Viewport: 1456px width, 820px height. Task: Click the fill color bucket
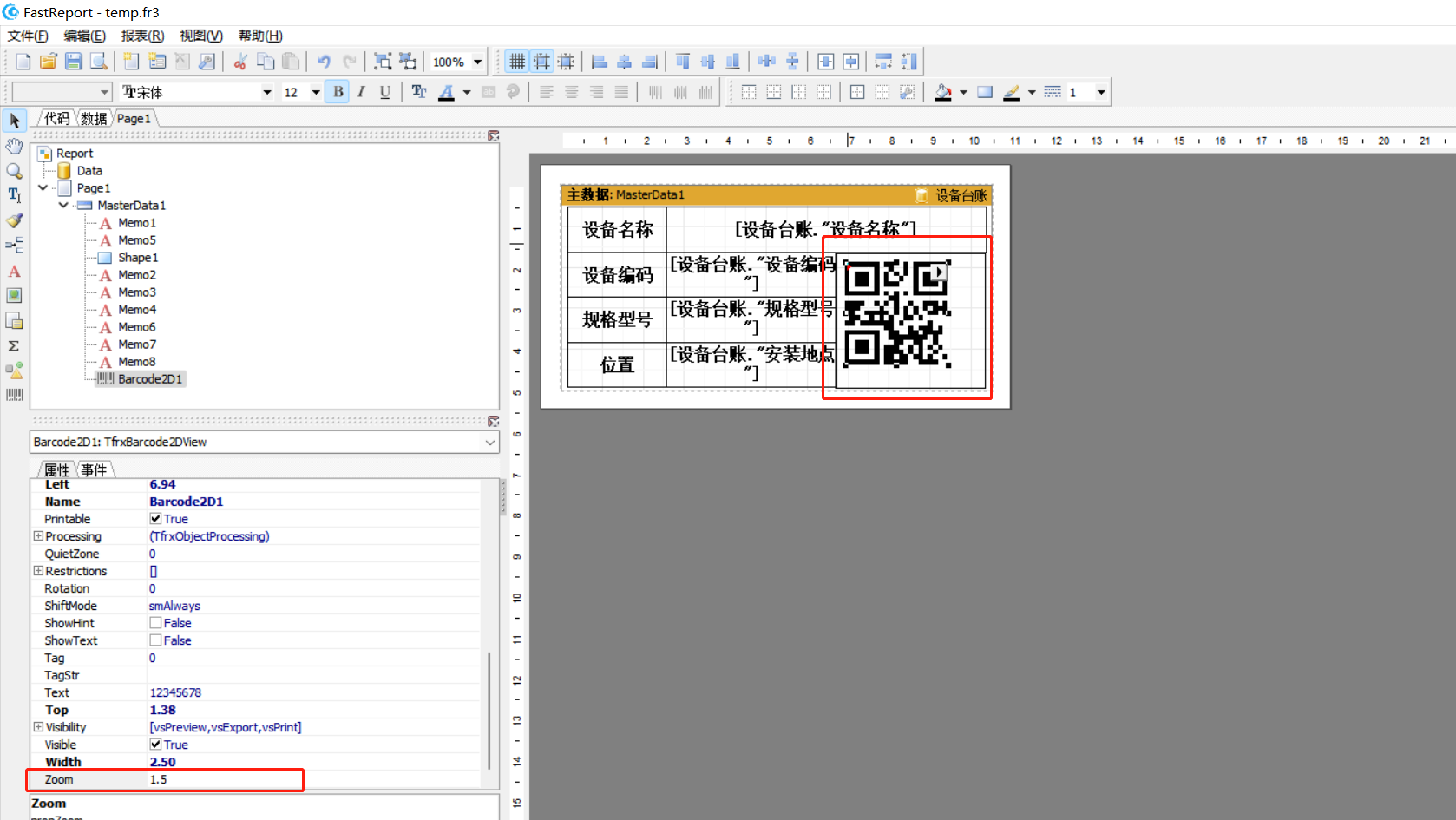coord(943,92)
